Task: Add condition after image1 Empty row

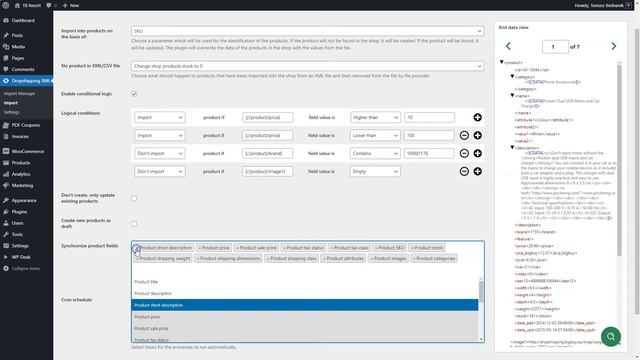Action: [477, 171]
